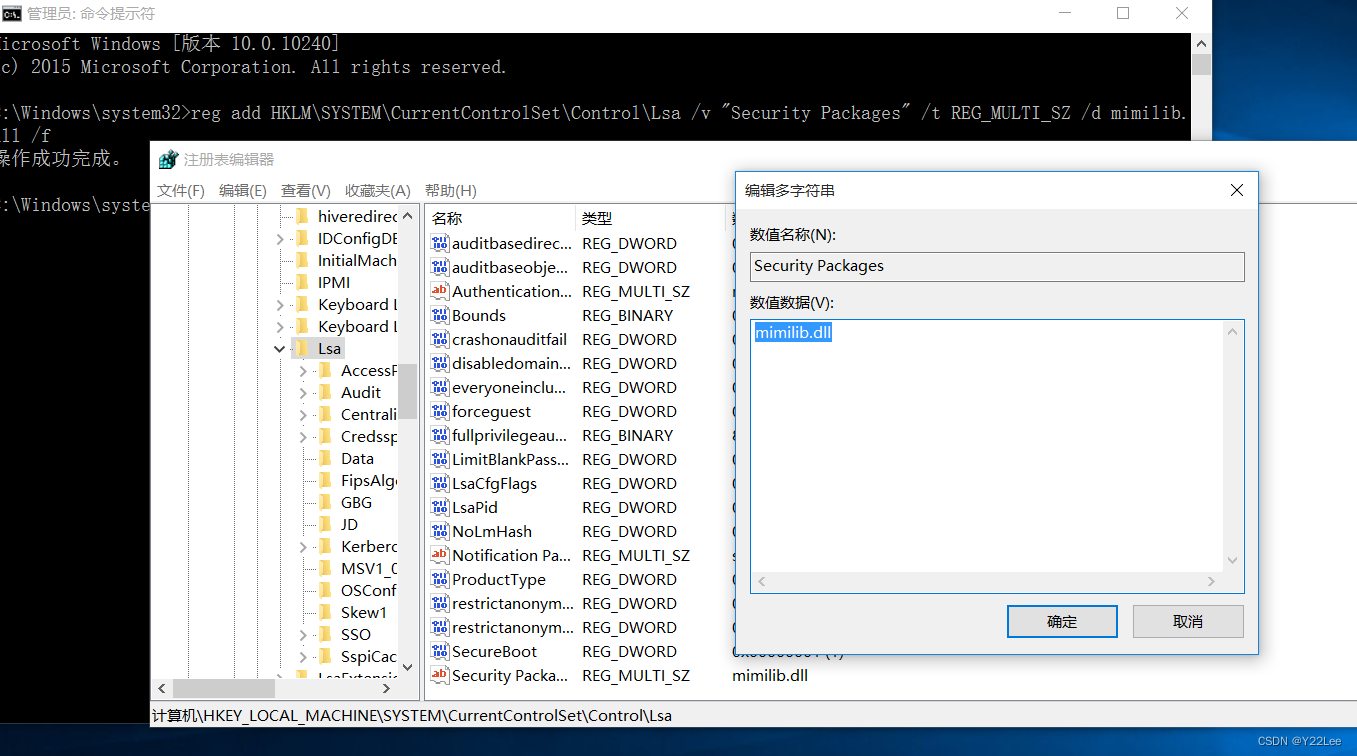The image size is (1357, 756).
Task: Select the auditbaseobje... value icon
Action: click(440, 267)
